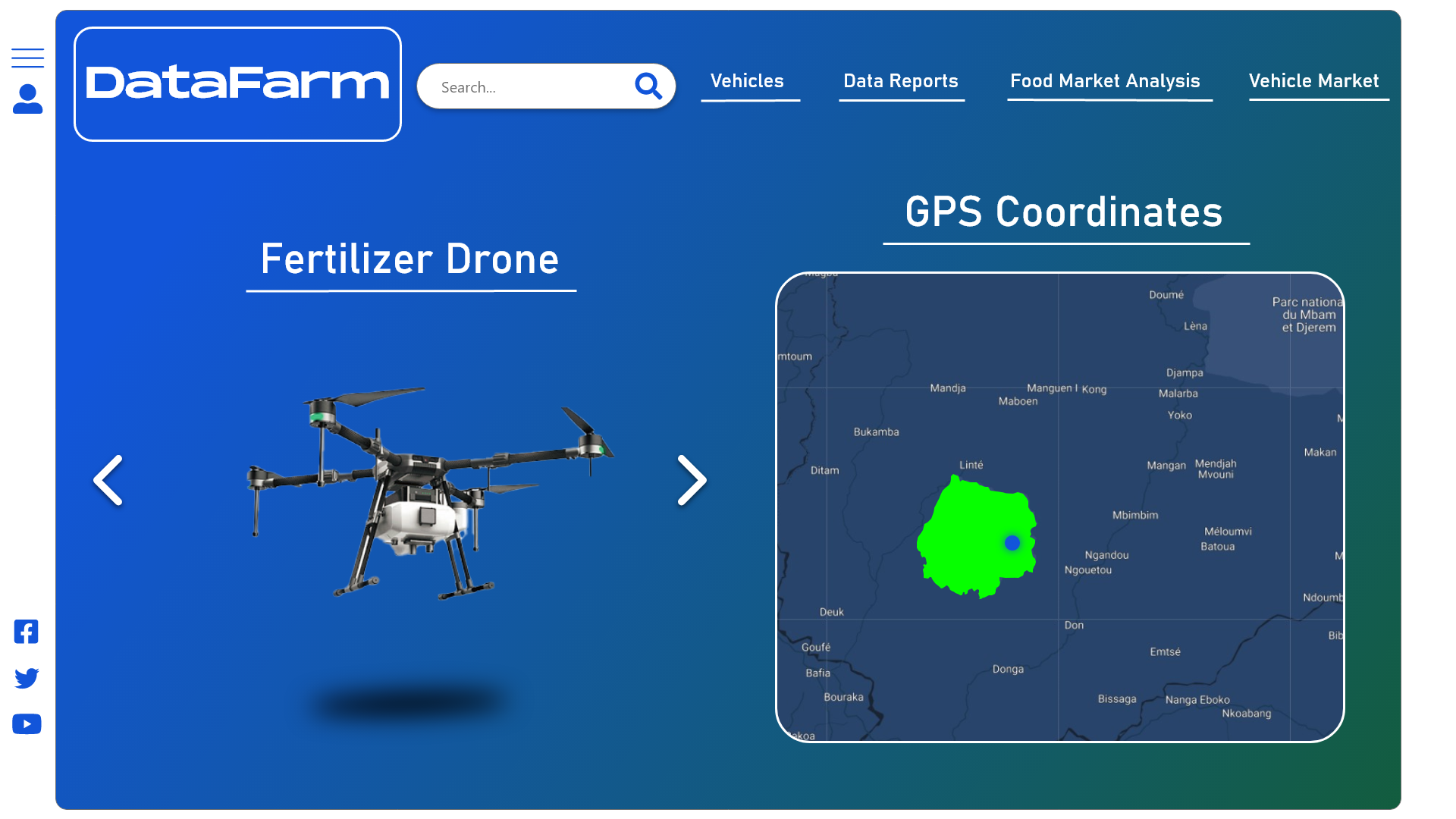Open the Vehicle Market page
This screenshot has height=819, width=1456.
tap(1313, 81)
